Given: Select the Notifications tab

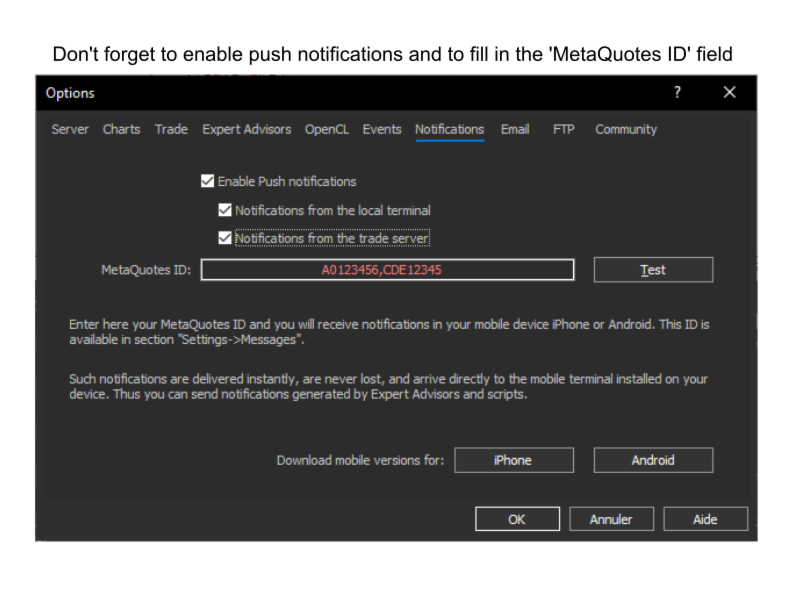Looking at the screenshot, I should [x=449, y=130].
